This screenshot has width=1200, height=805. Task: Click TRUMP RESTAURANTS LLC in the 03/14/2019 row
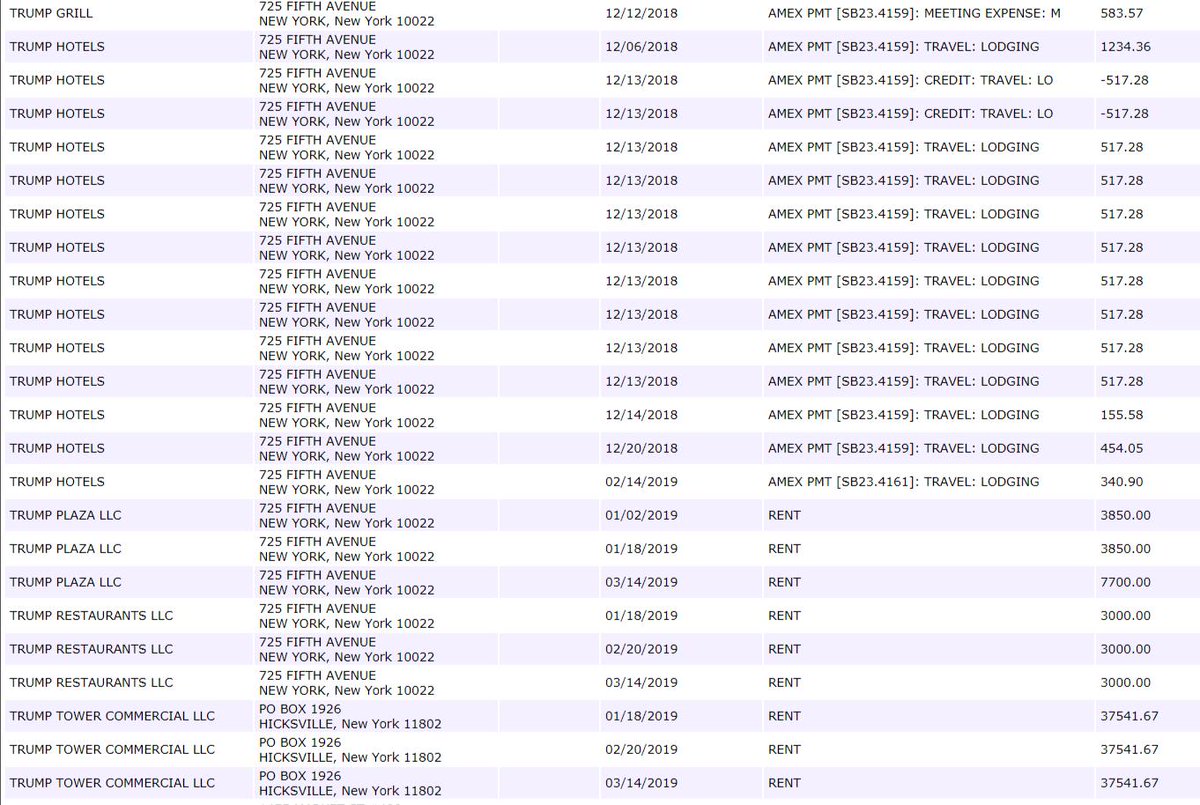91,683
